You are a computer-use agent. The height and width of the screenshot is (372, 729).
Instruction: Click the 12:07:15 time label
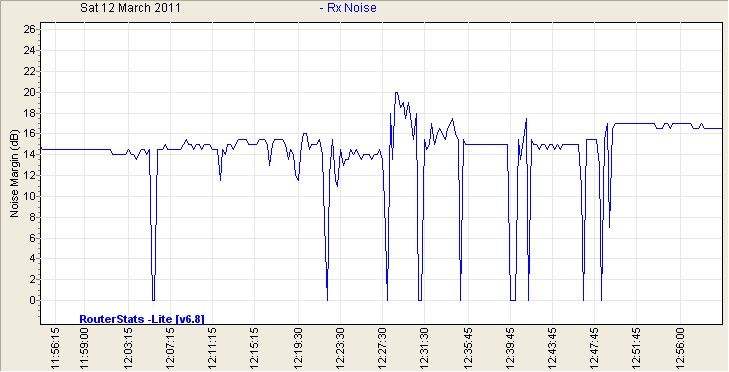coord(170,349)
